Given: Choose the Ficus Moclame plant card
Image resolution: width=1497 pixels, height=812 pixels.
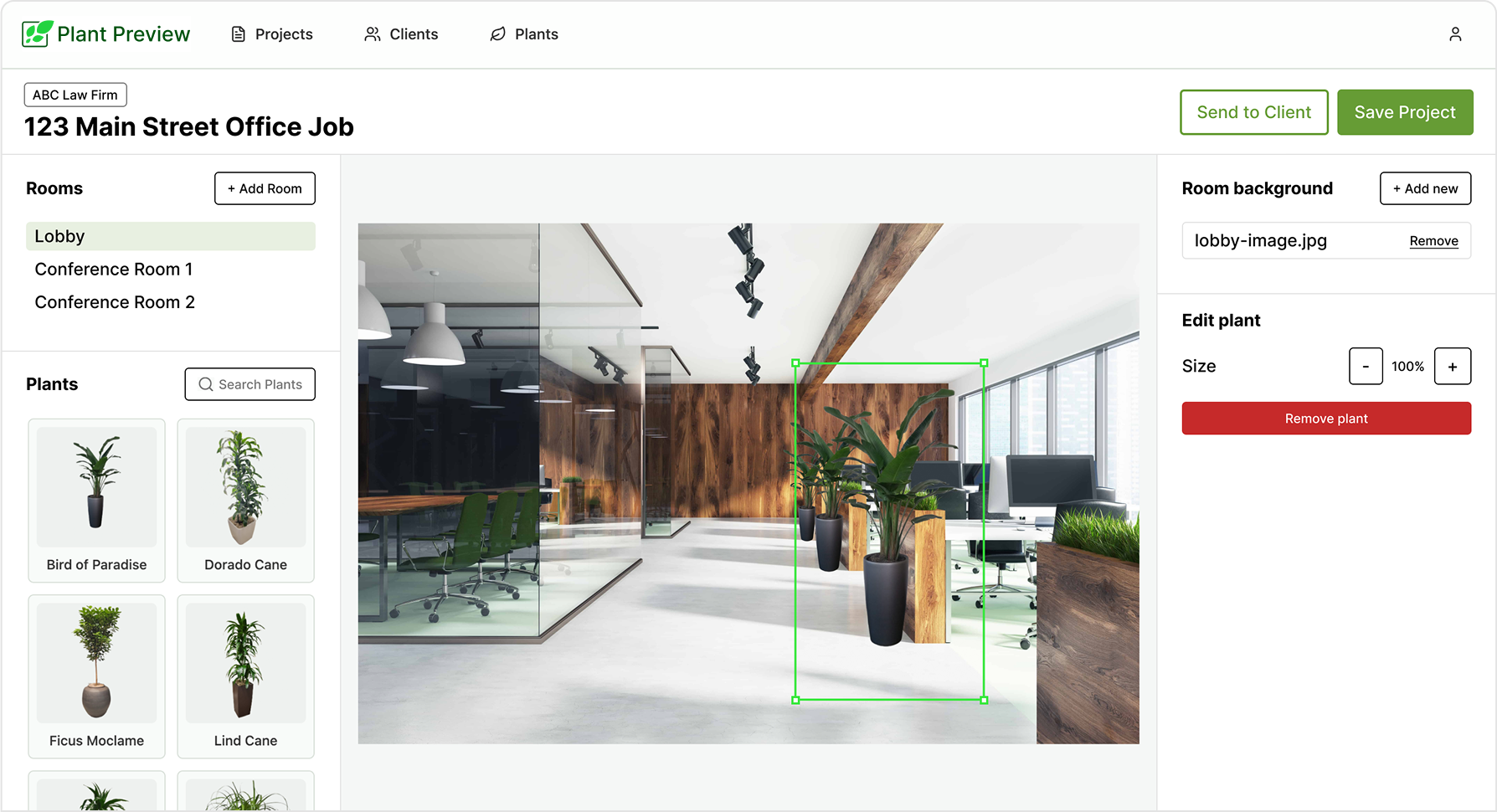Looking at the screenshot, I should [96, 676].
